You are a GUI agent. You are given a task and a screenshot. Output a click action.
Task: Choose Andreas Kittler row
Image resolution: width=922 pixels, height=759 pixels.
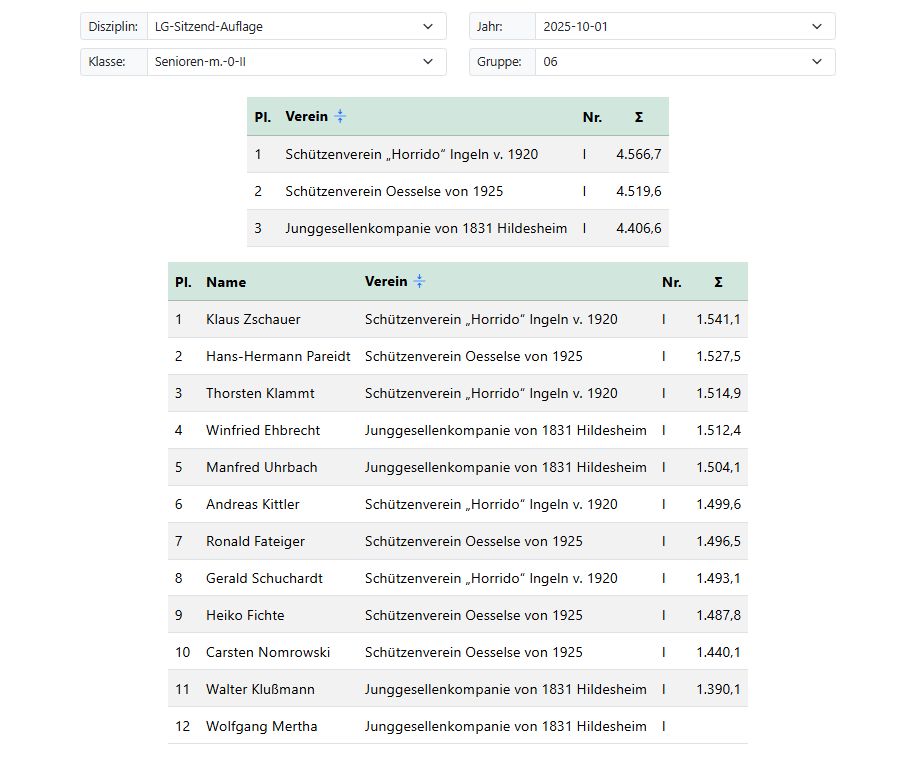click(x=253, y=505)
